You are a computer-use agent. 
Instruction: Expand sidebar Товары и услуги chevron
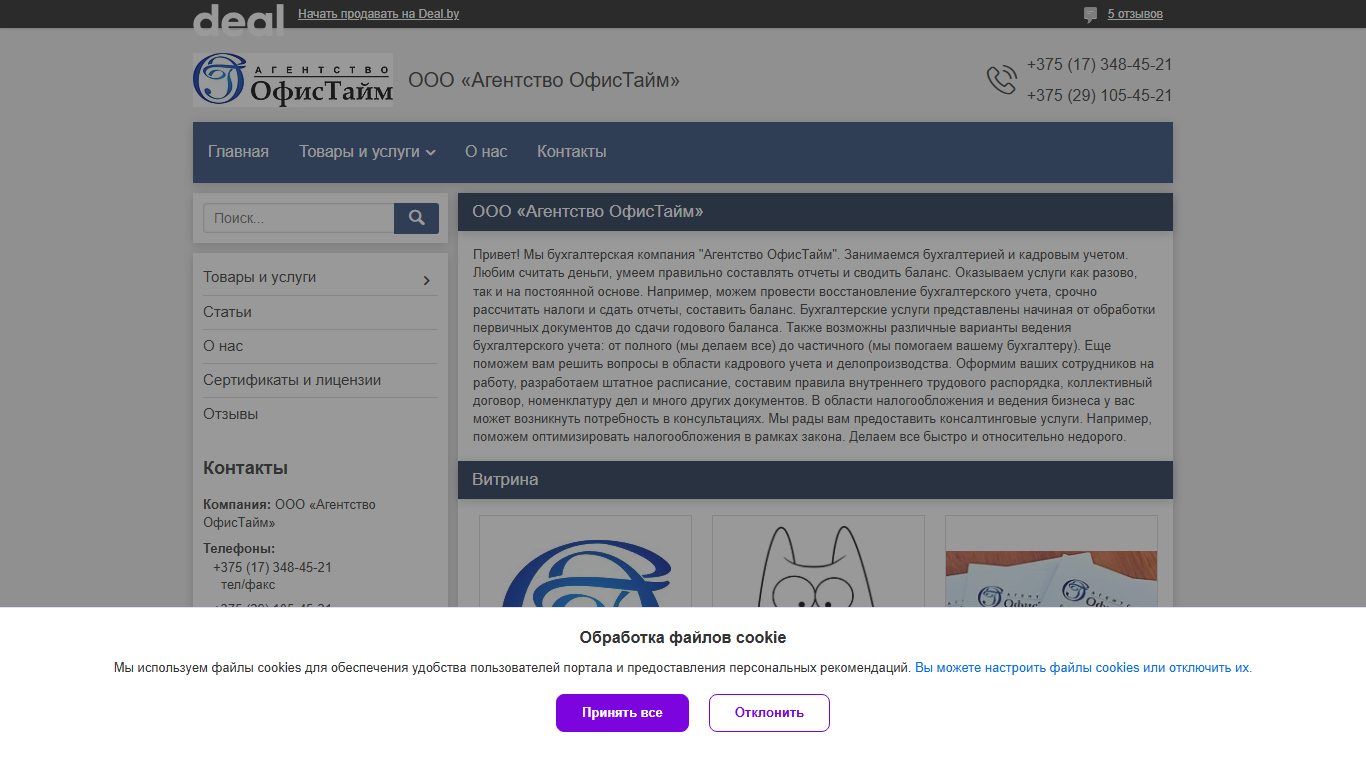click(x=427, y=280)
